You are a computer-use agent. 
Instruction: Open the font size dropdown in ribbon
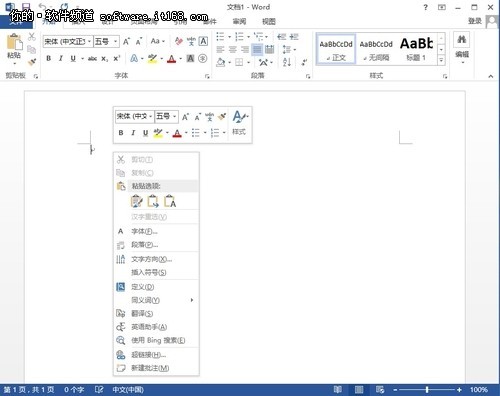coord(115,41)
